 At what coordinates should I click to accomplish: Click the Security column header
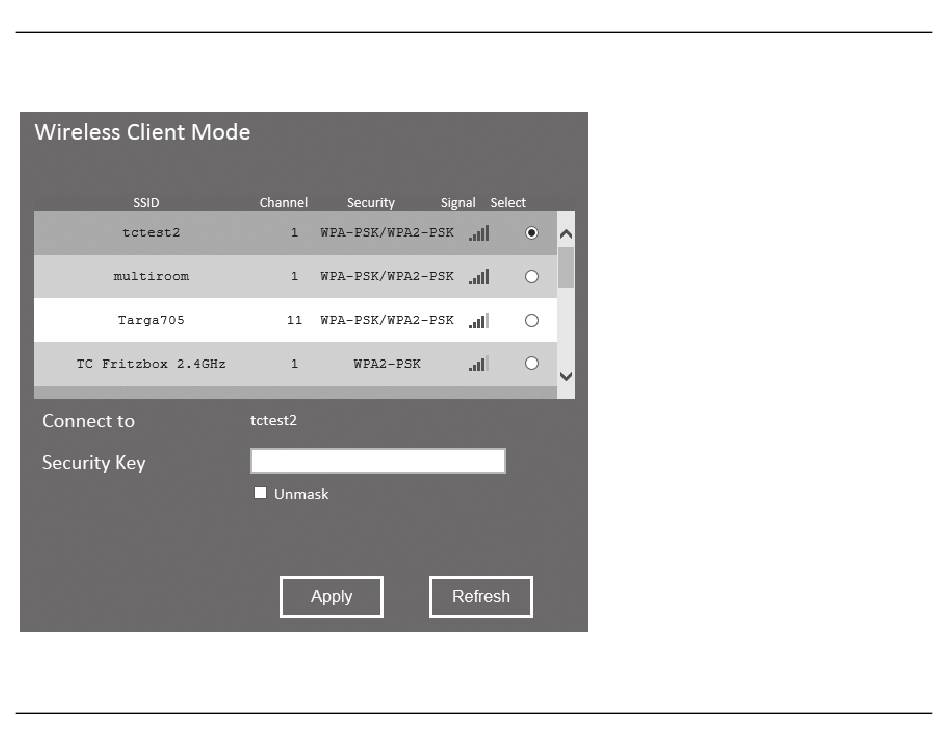[370, 203]
